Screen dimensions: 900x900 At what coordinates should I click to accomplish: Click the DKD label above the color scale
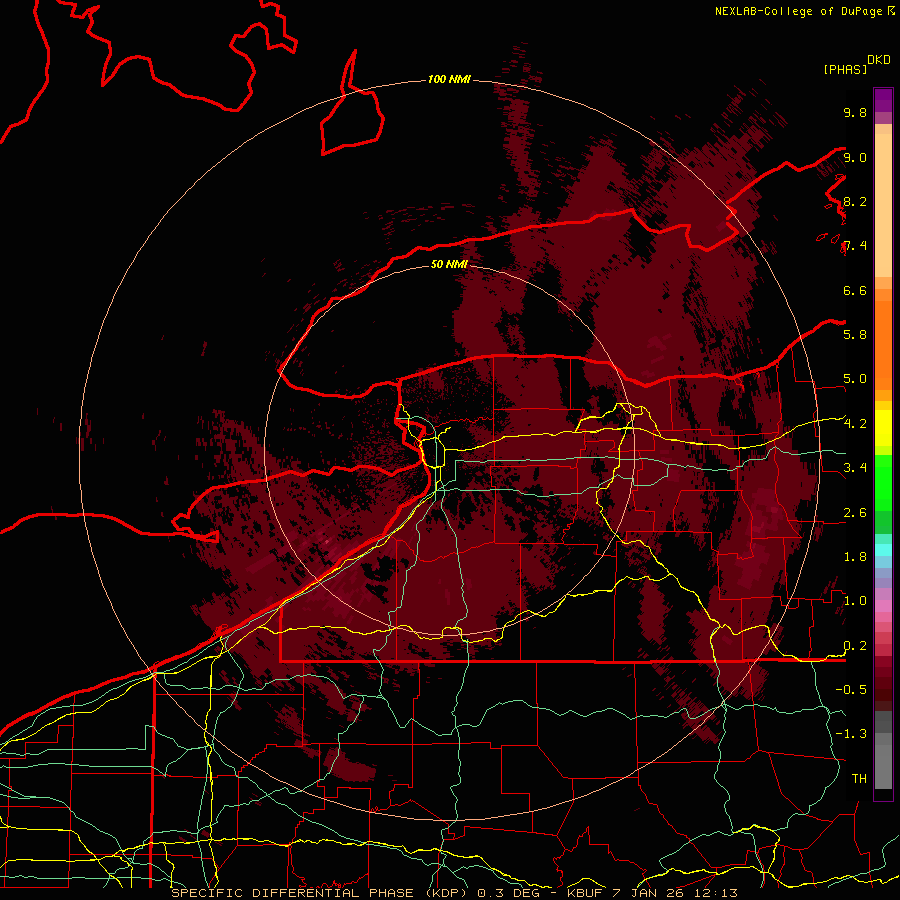pos(879,60)
